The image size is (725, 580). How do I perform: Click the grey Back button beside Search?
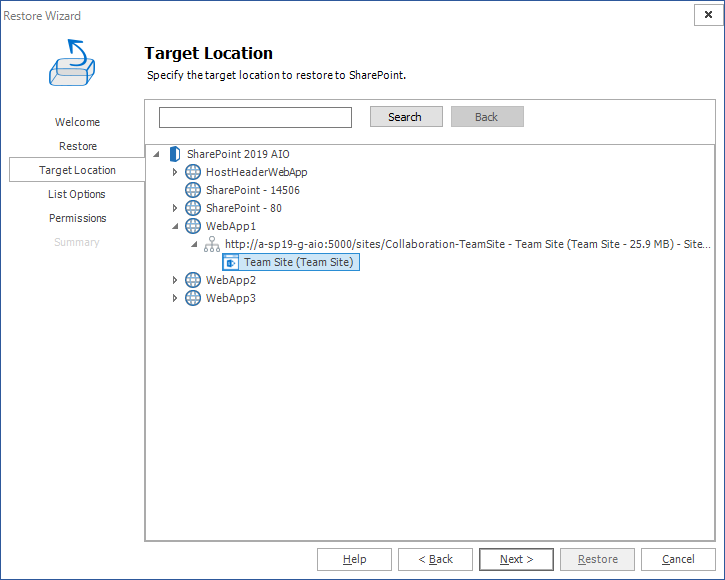click(487, 117)
